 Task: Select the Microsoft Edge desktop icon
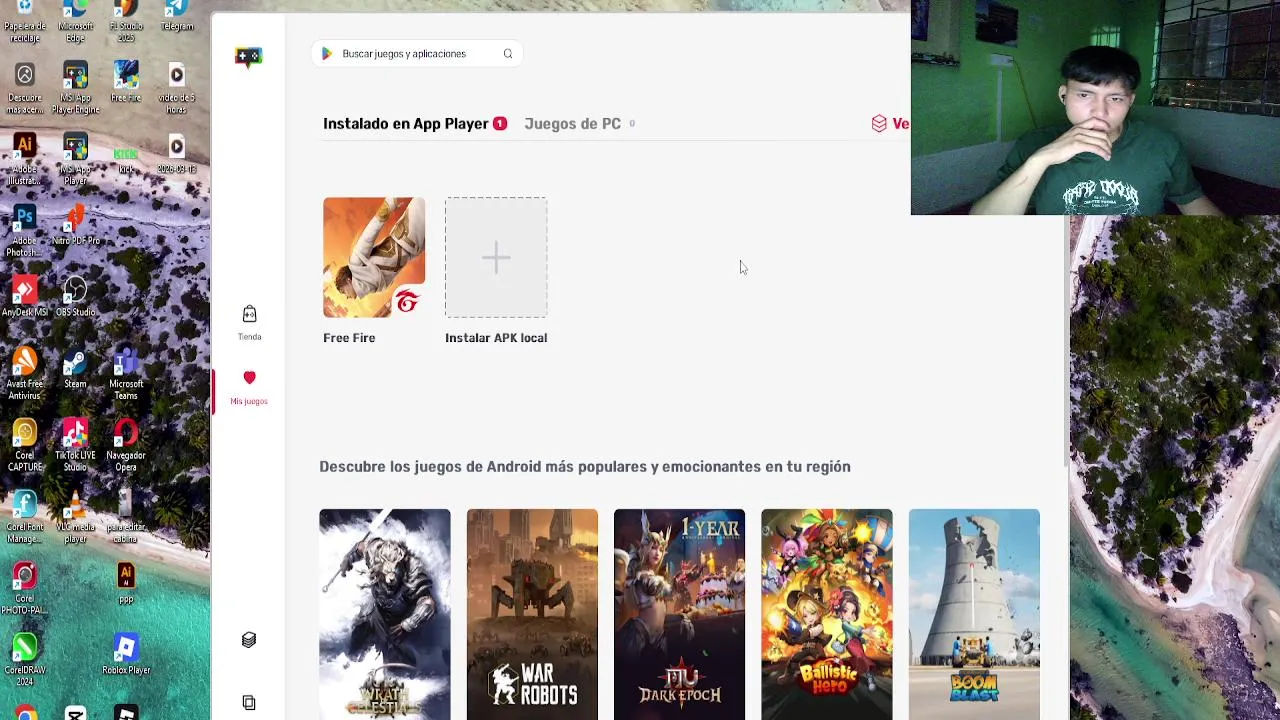point(75,20)
